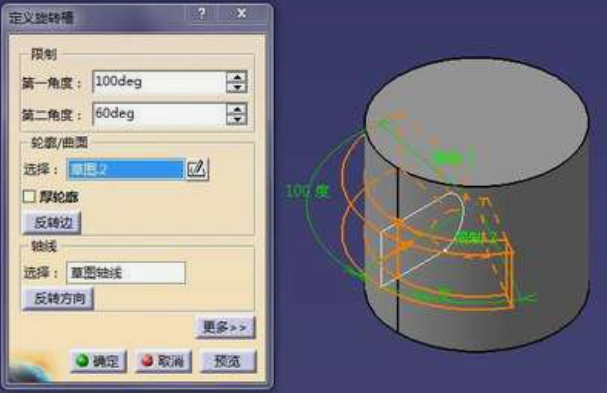Click the help question mark in title bar
Screen dimensions: 607x393
[201, 14]
